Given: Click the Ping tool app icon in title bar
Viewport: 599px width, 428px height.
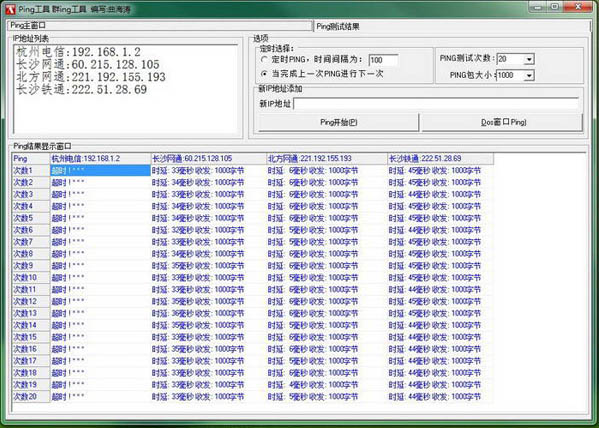Looking at the screenshot, I should pyautogui.click(x=10, y=9).
